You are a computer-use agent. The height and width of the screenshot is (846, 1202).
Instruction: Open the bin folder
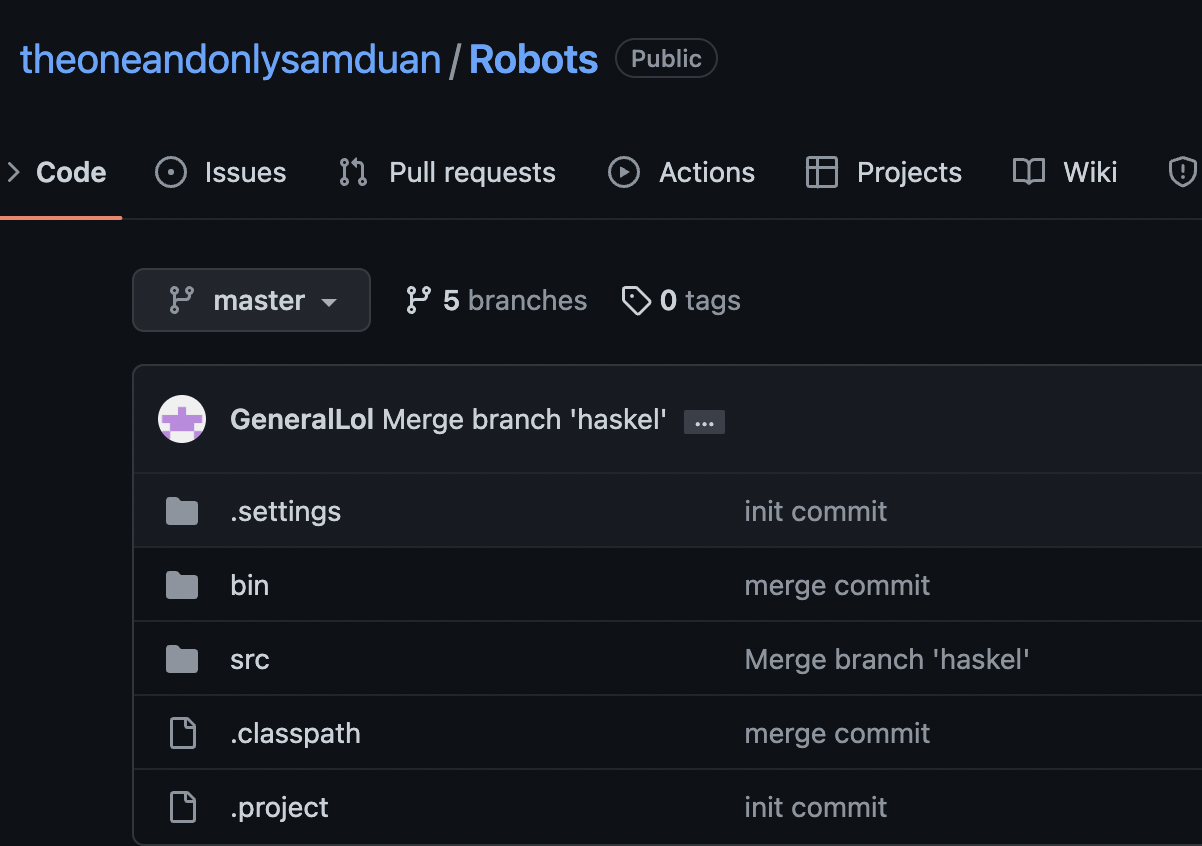249,585
